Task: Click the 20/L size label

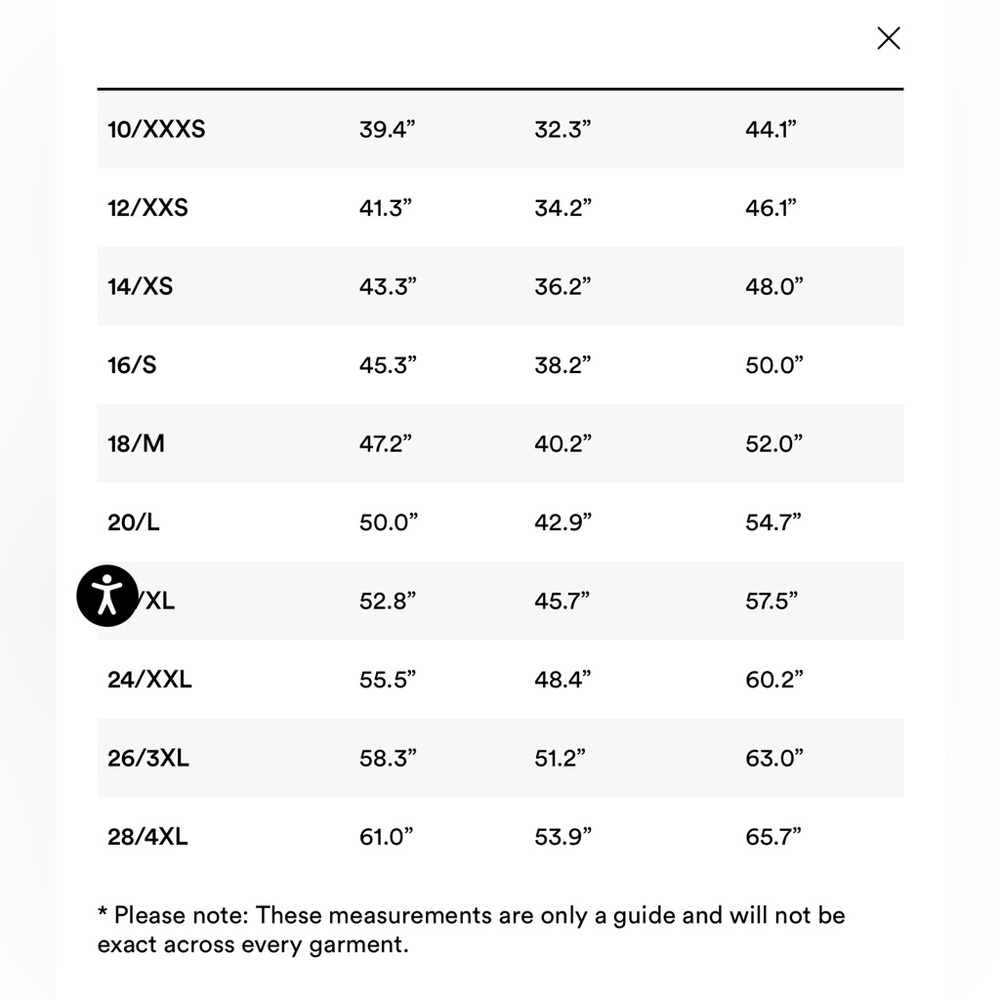Action: pos(133,522)
